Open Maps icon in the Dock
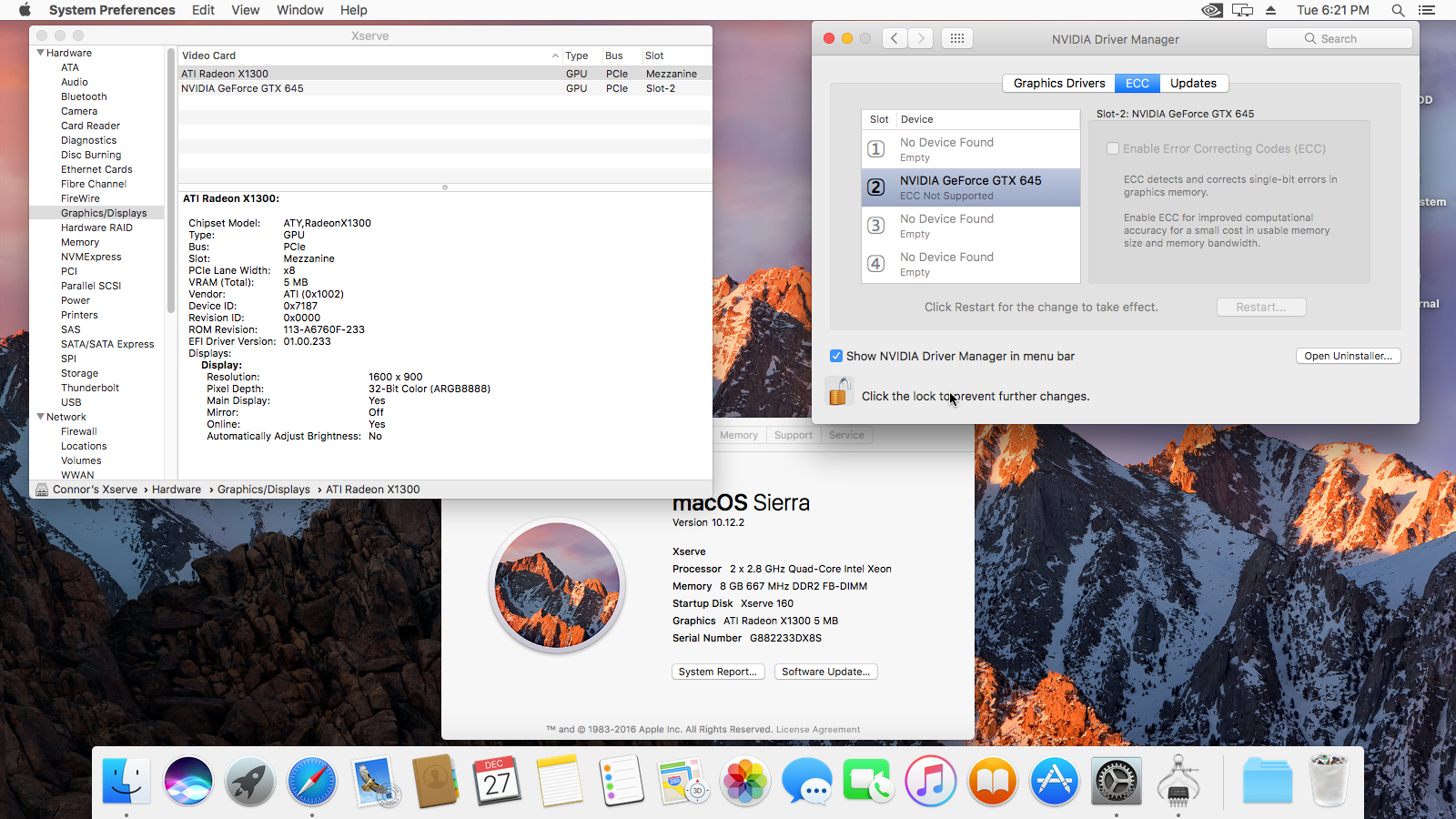This screenshot has width=1456, height=819. 683,781
